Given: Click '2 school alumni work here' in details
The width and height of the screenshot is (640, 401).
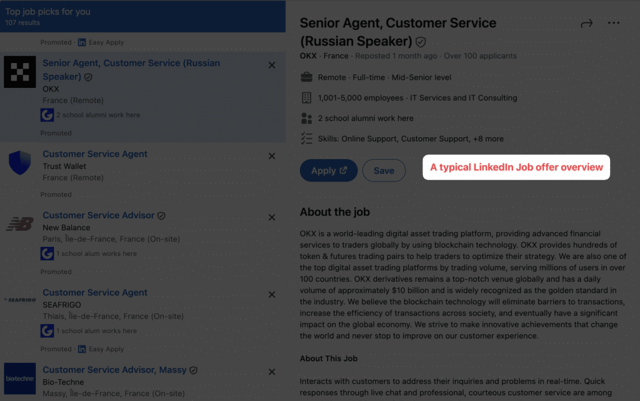Looking at the screenshot, I should click(366, 118).
